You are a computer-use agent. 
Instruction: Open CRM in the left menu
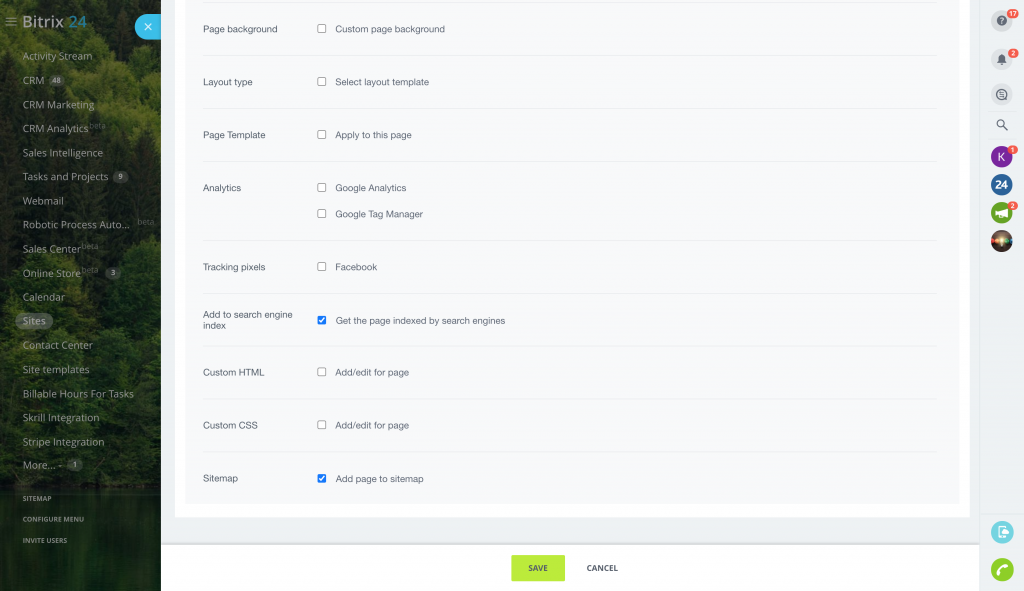33,80
